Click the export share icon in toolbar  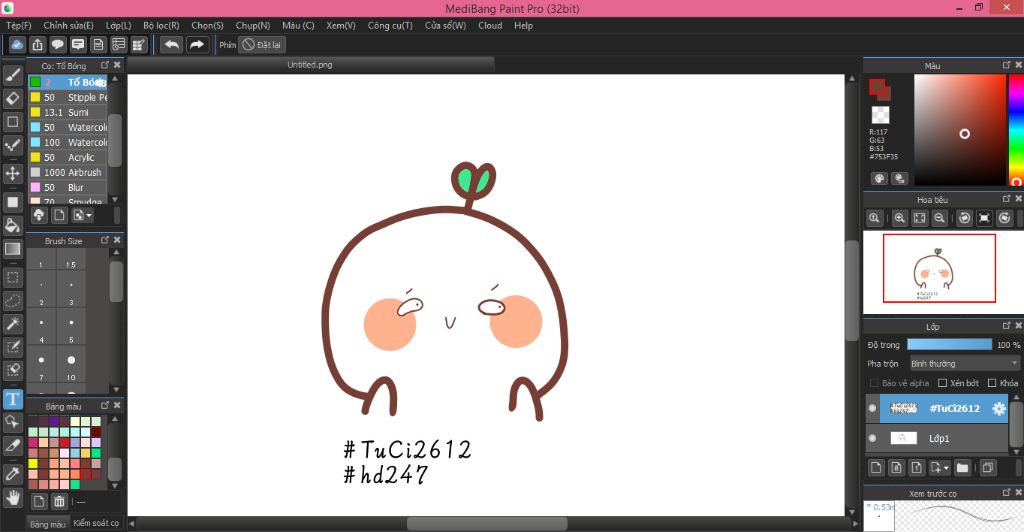point(37,44)
